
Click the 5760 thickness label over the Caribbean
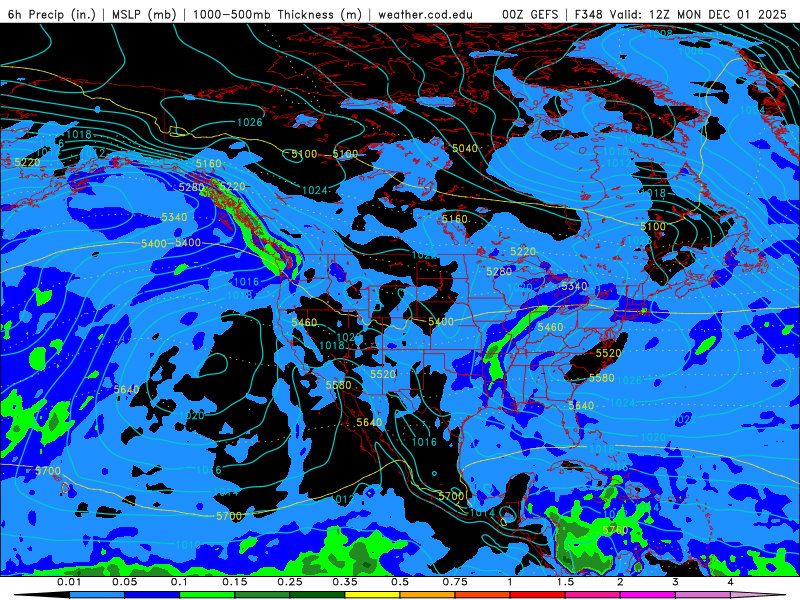point(615,530)
